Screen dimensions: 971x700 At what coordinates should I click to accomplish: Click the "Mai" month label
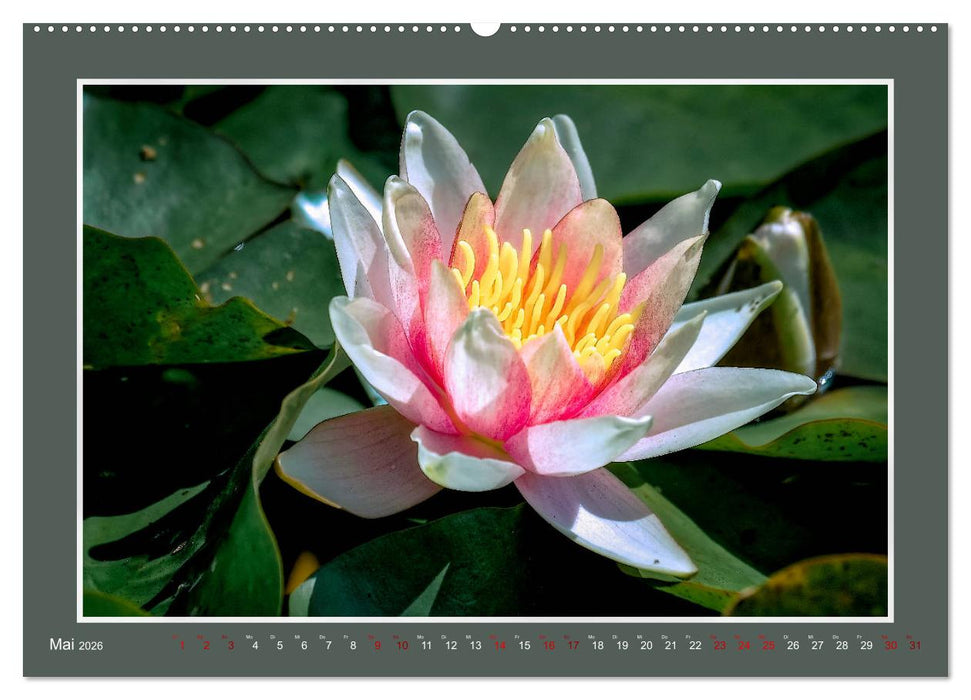[62, 645]
